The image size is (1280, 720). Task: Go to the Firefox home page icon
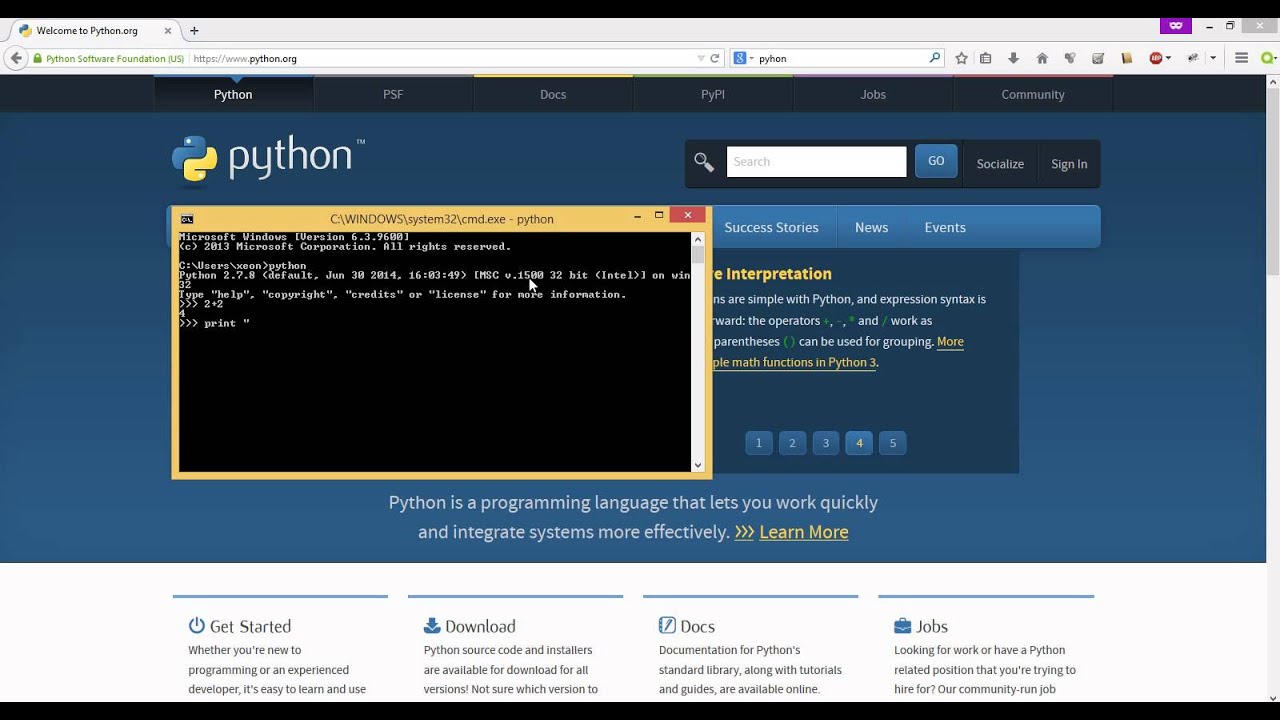pos(1042,58)
